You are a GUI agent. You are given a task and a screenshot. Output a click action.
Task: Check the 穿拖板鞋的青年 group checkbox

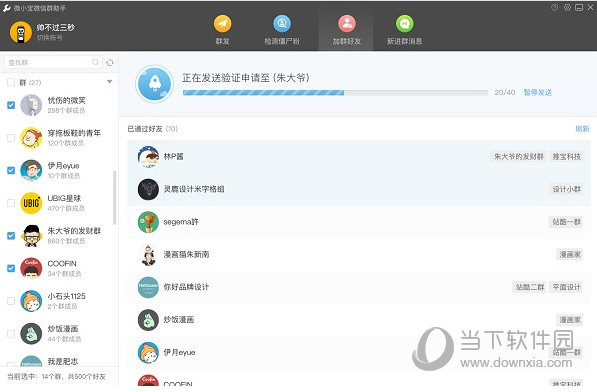[x=11, y=138]
